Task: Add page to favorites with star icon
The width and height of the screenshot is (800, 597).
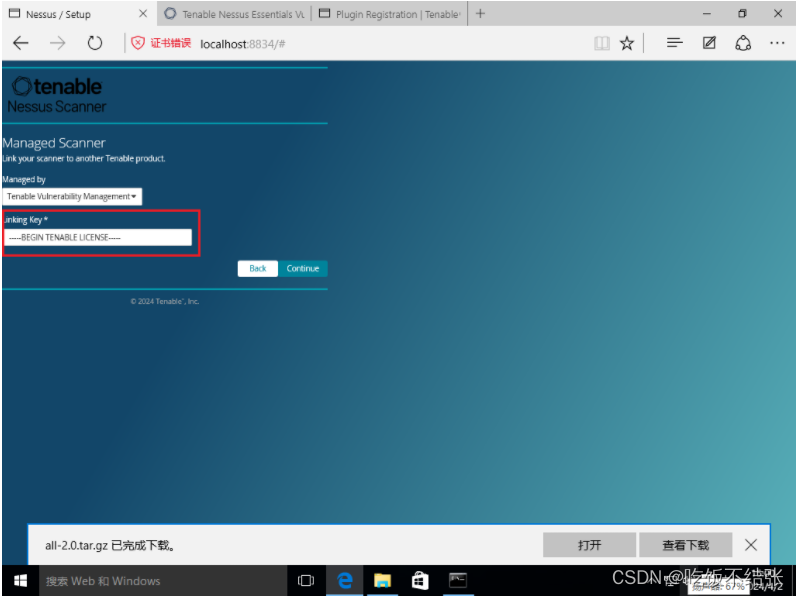Action: [x=627, y=43]
